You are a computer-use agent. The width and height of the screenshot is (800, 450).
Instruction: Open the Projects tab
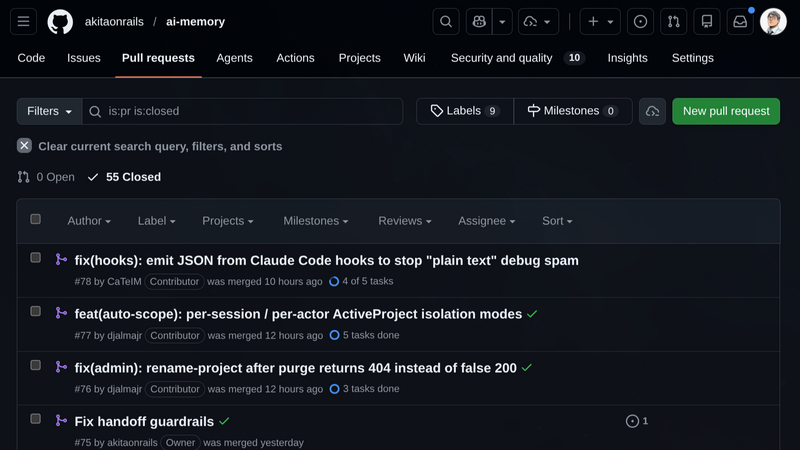360,58
